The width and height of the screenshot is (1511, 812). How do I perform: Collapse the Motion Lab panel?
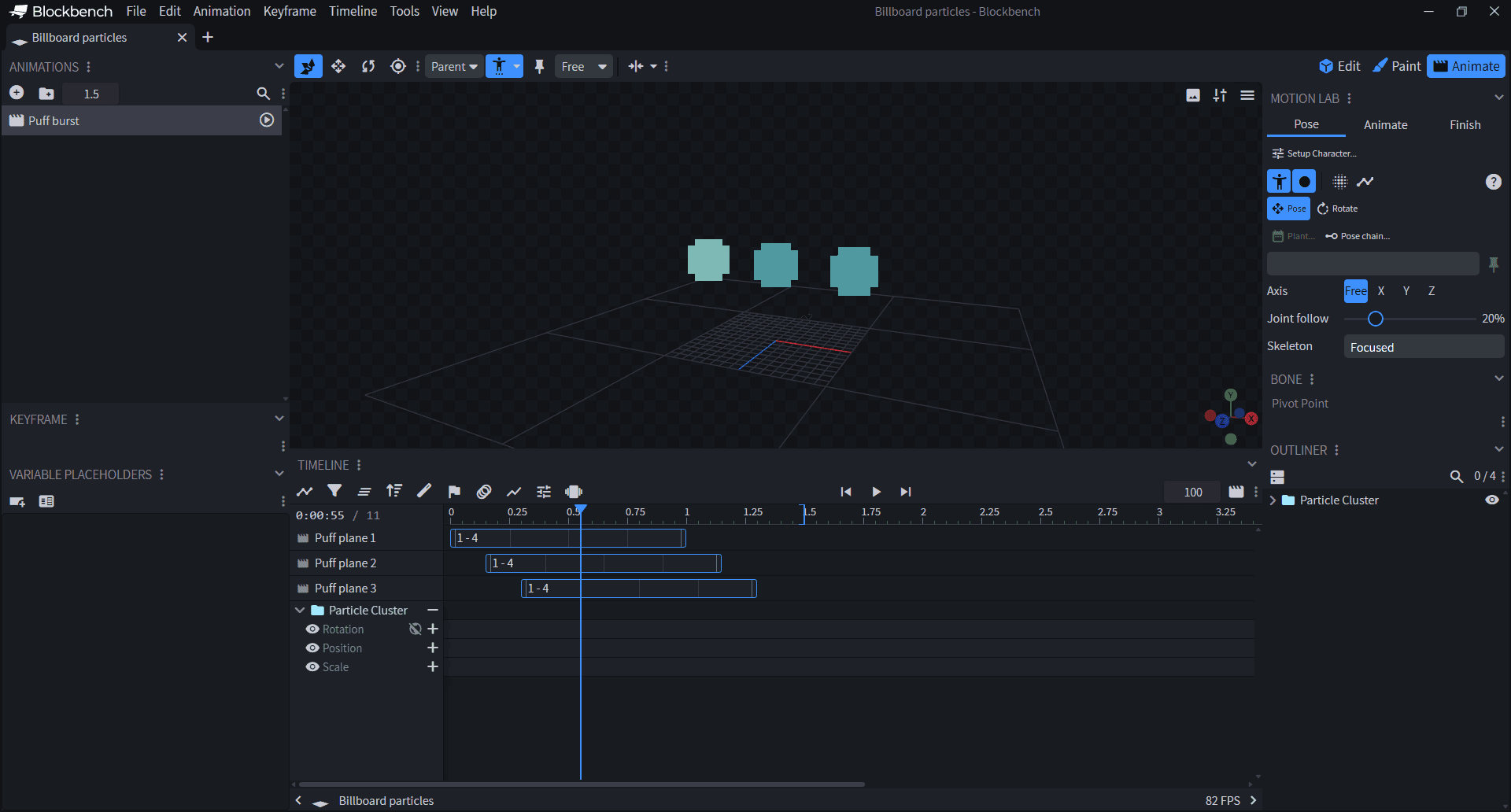pyautogui.click(x=1498, y=98)
